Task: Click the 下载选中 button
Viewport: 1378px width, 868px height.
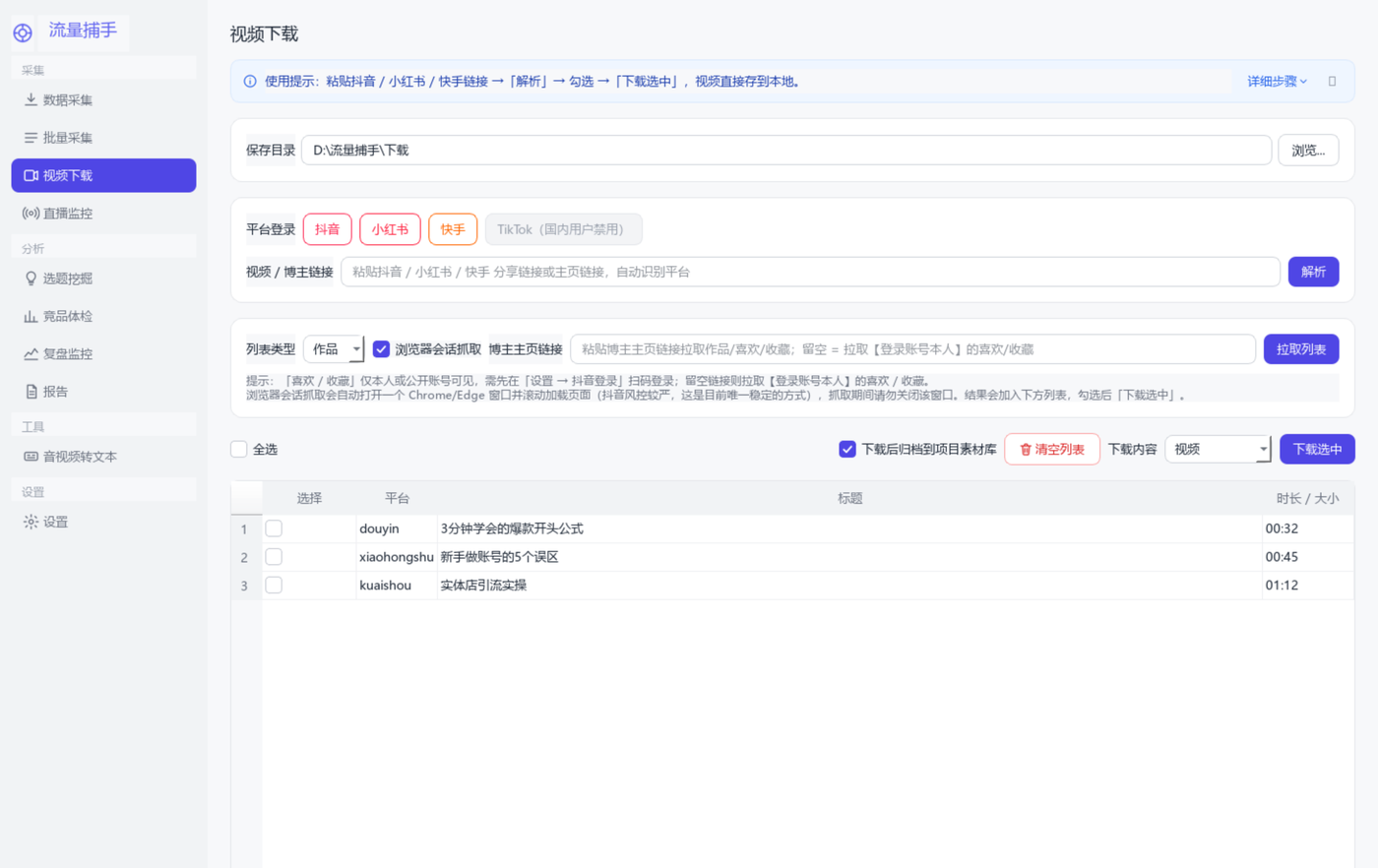Action: click(x=1317, y=450)
